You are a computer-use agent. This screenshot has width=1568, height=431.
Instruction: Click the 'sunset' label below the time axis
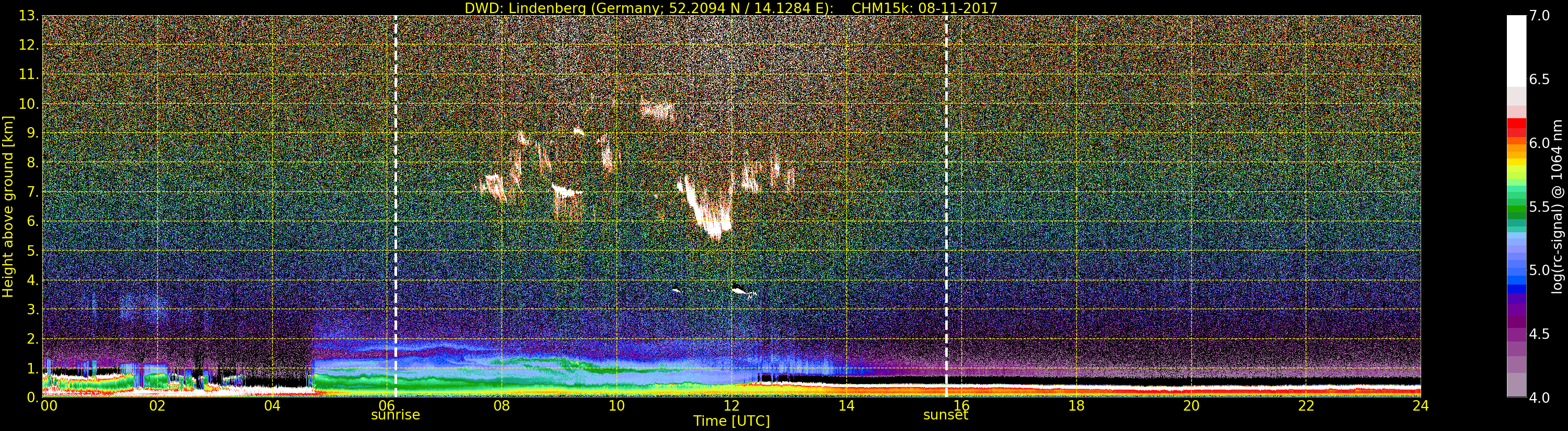[x=945, y=415]
